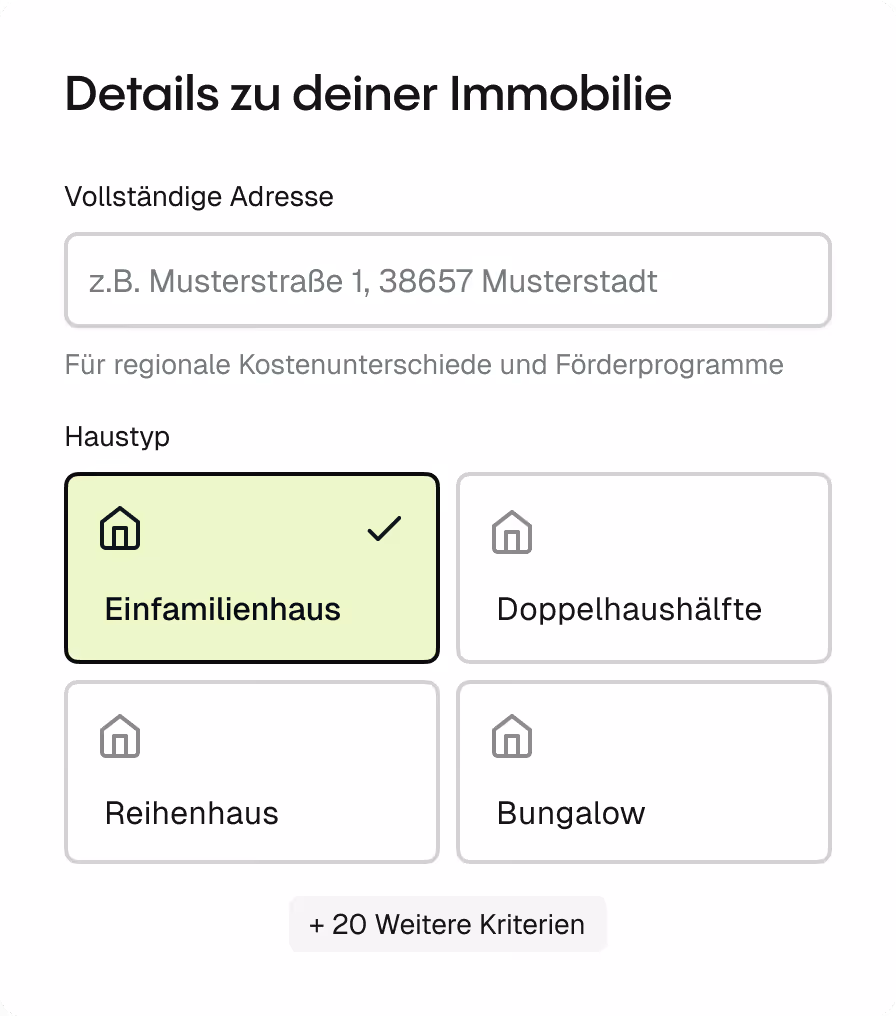Image resolution: width=896 pixels, height=1016 pixels.
Task: Select Doppelhaushälfte as house type
Action: (x=643, y=567)
